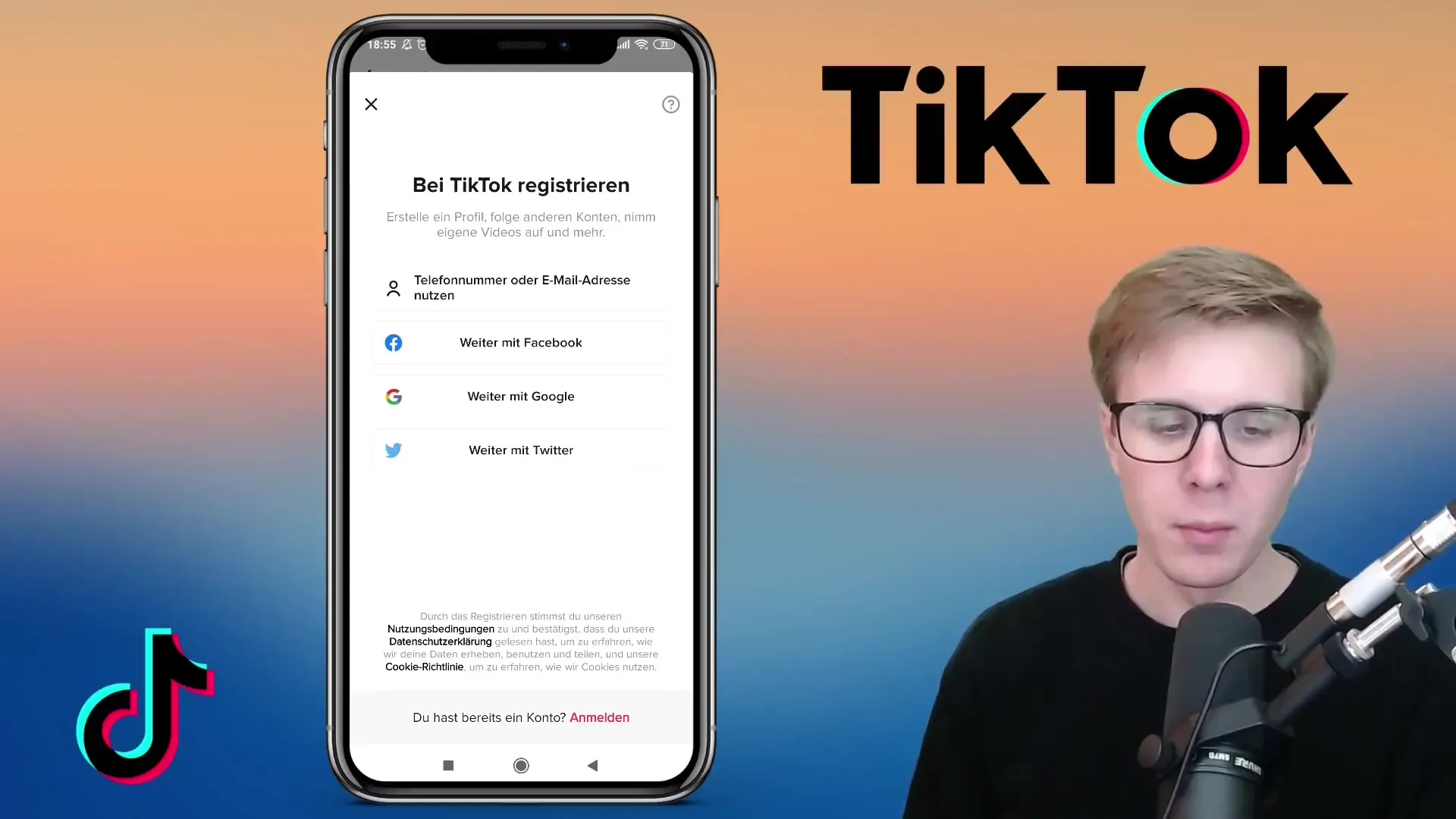
Task: Click the help question mark icon
Action: click(x=670, y=104)
